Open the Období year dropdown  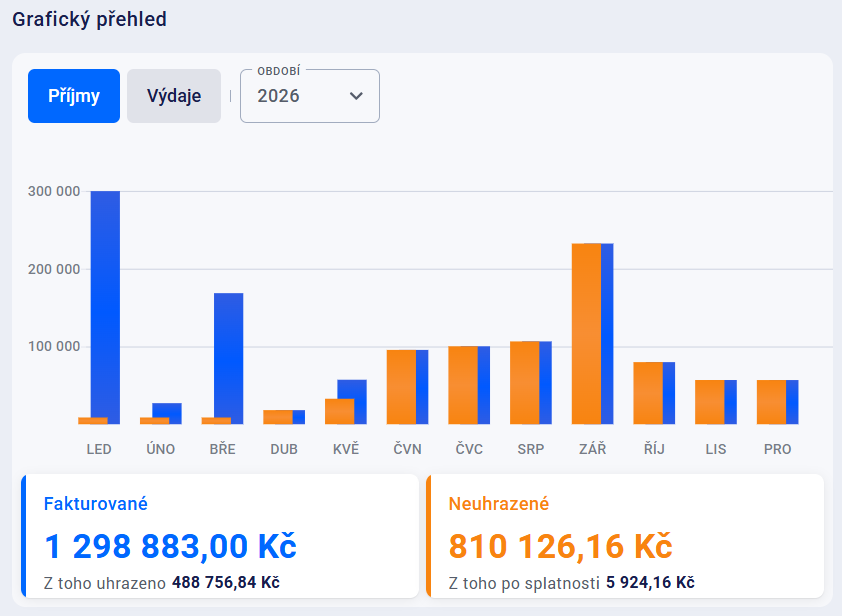pos(309,96)
